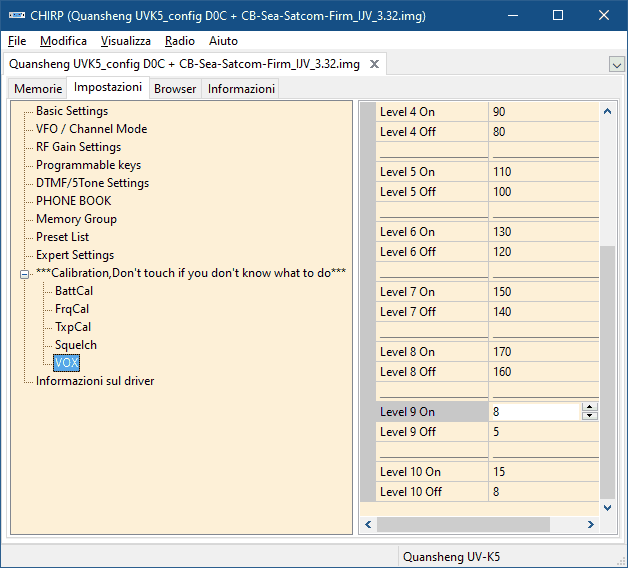Screen dimensions: 628x568
Task: Collapse the Calibration tree node
Action: 25,273
